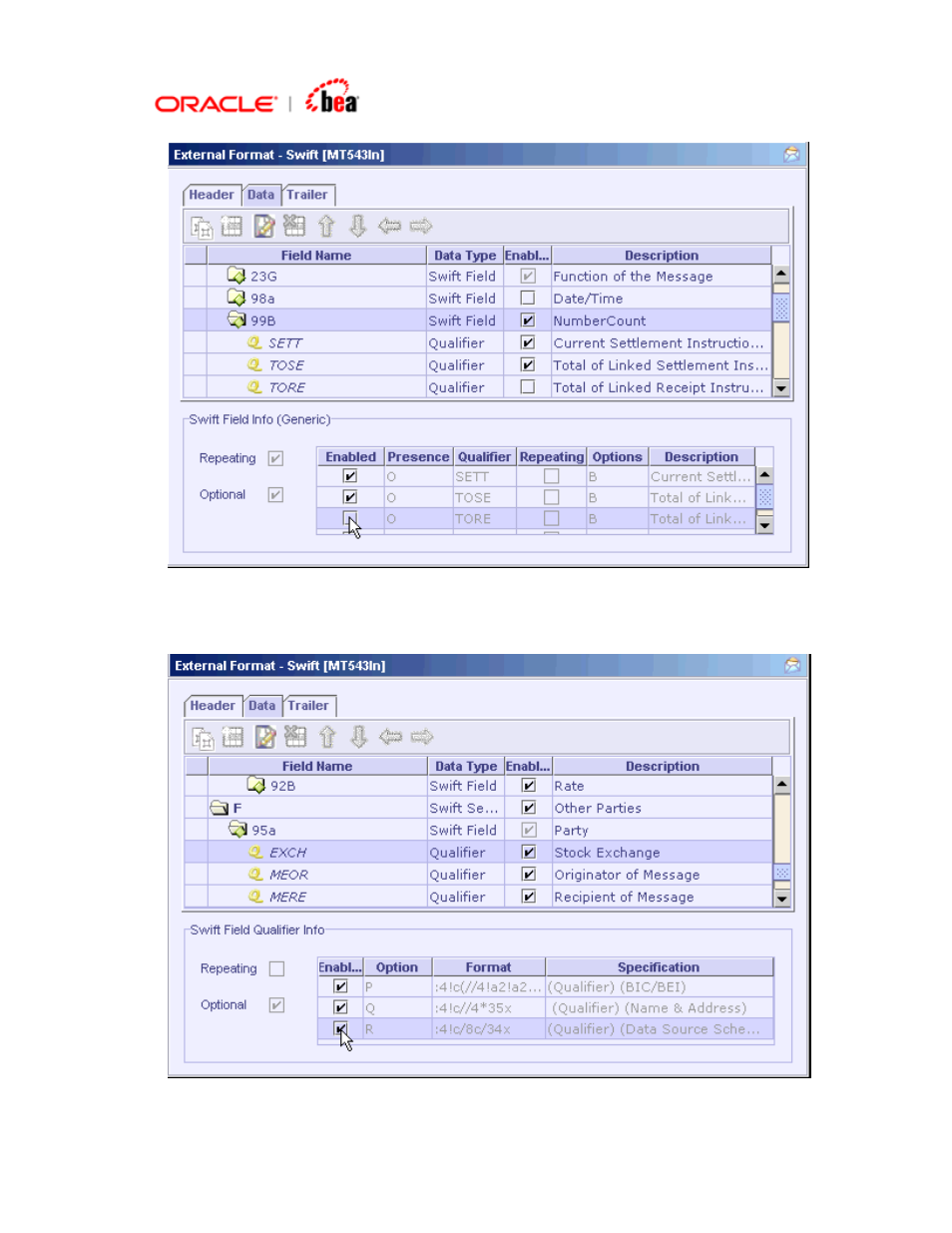Image resolution: width=952 pixels, height=1233 pixels.
Task: Uncheck the Enabled box for 99B NumberCount
Action: point(528,320)
